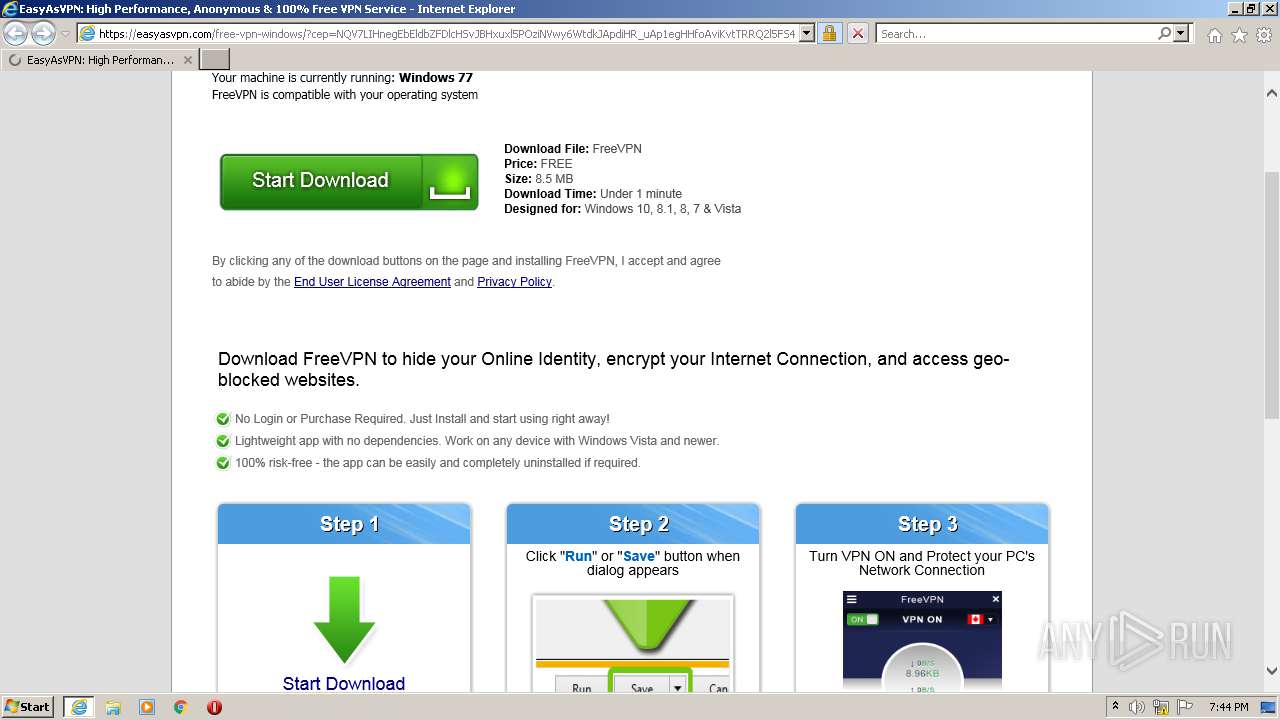Open End User License Agreement link
The image size is (1280, 720).
372,282
